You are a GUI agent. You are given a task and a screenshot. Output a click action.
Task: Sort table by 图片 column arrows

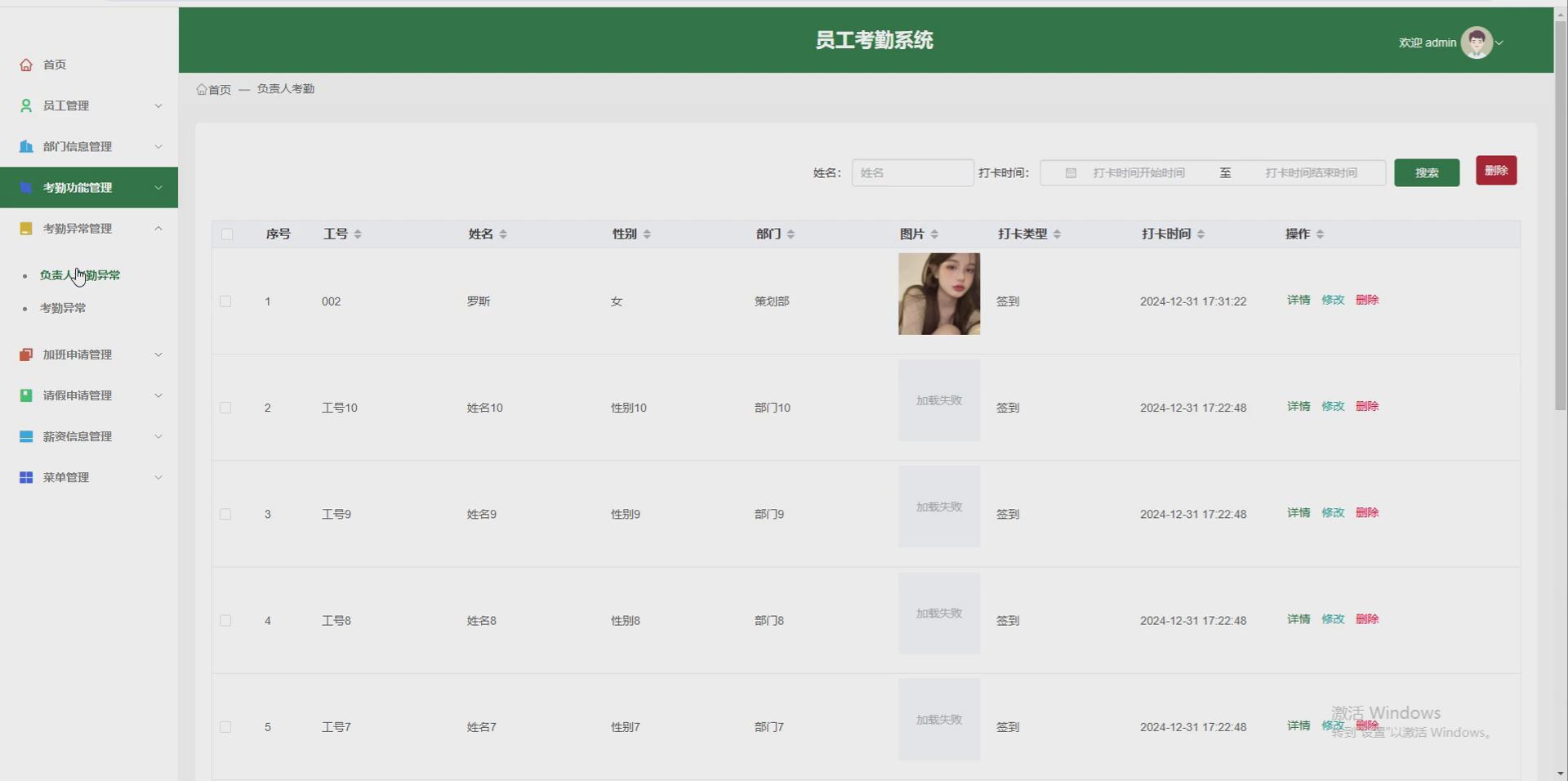(934, 234)
